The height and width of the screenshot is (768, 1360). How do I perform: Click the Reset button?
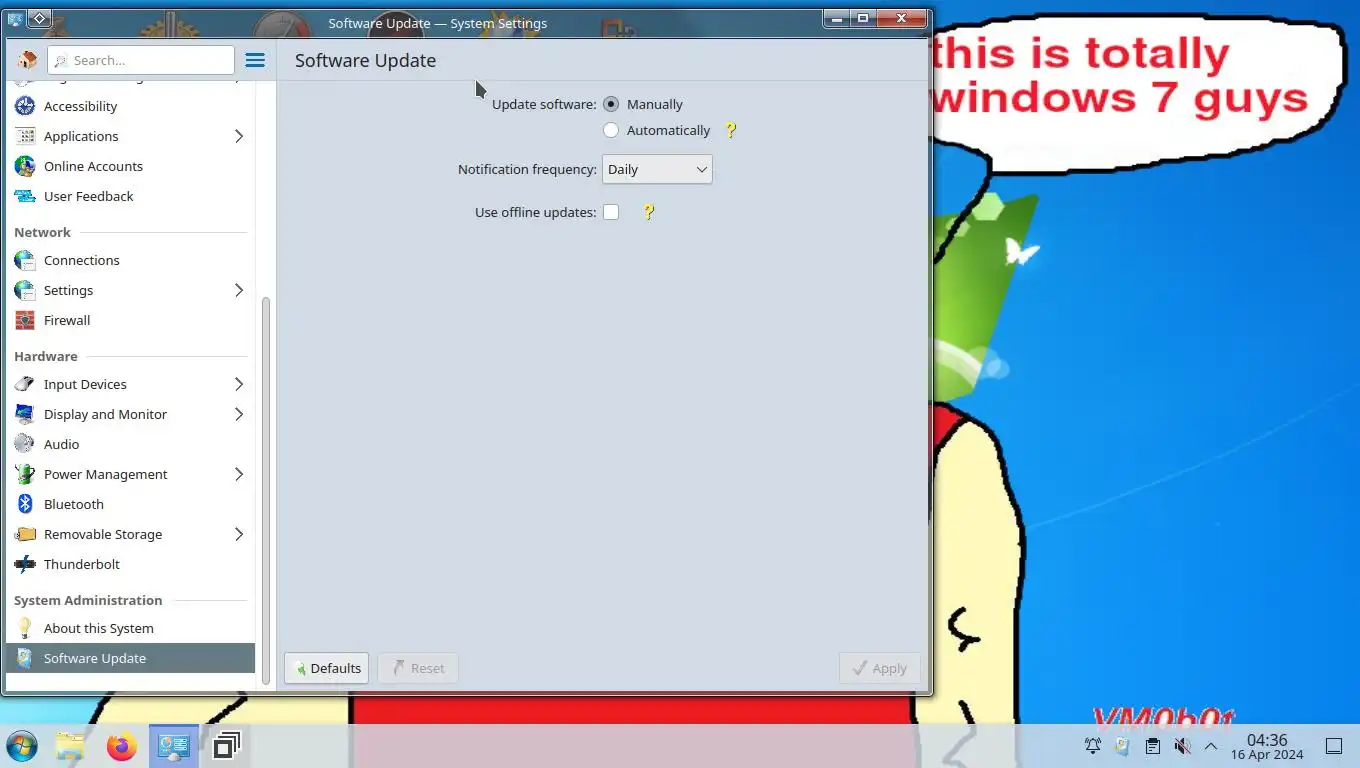point(418,668)
